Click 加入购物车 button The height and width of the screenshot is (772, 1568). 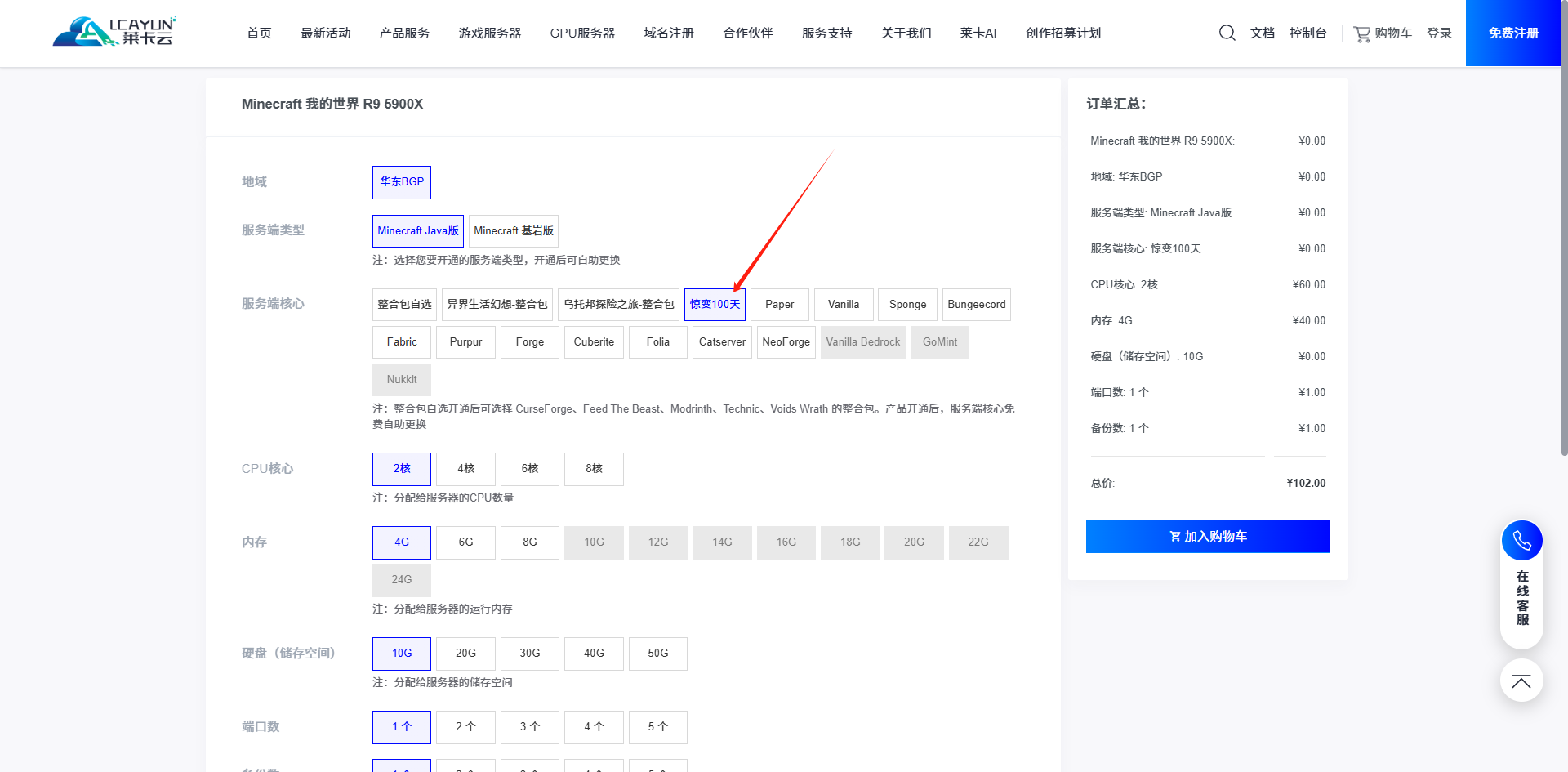(1208, 536)
